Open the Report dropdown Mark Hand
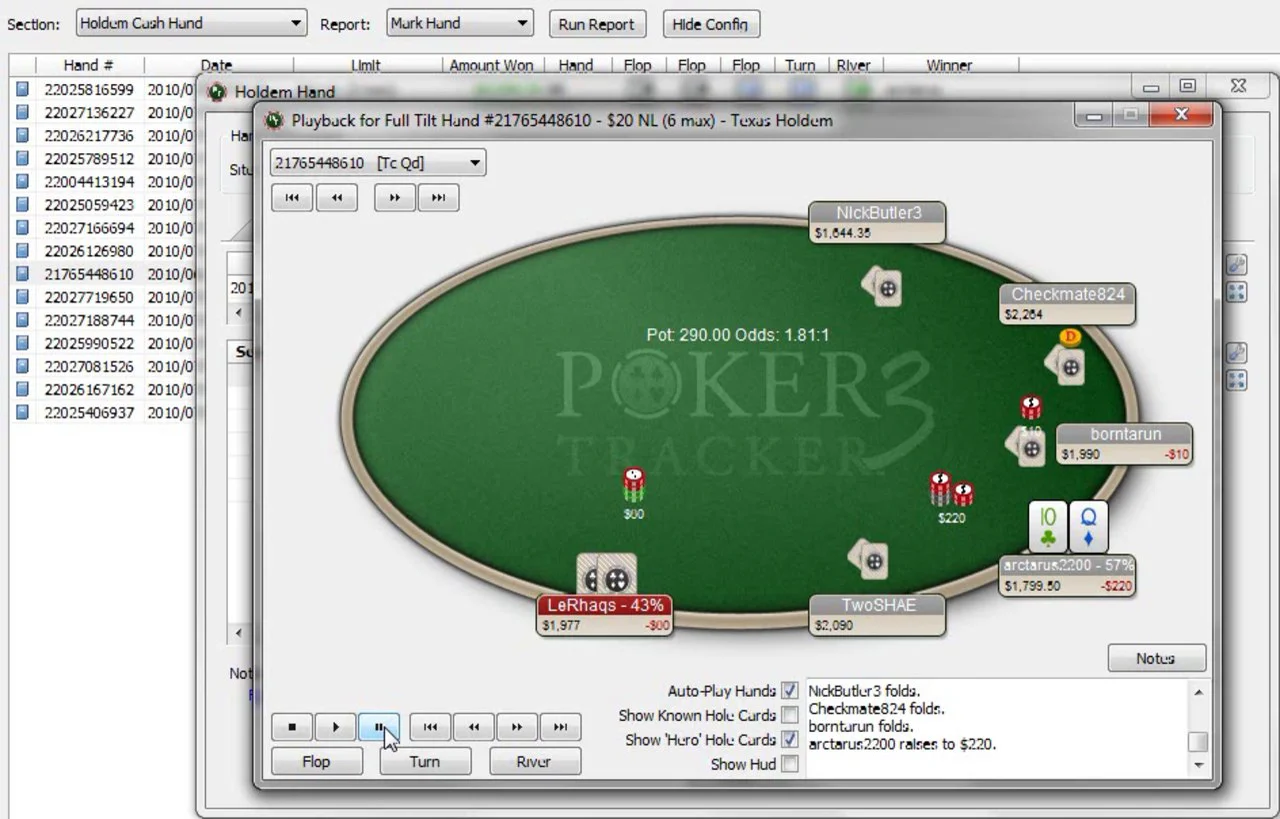1280x819 pixels. (459, 23)
